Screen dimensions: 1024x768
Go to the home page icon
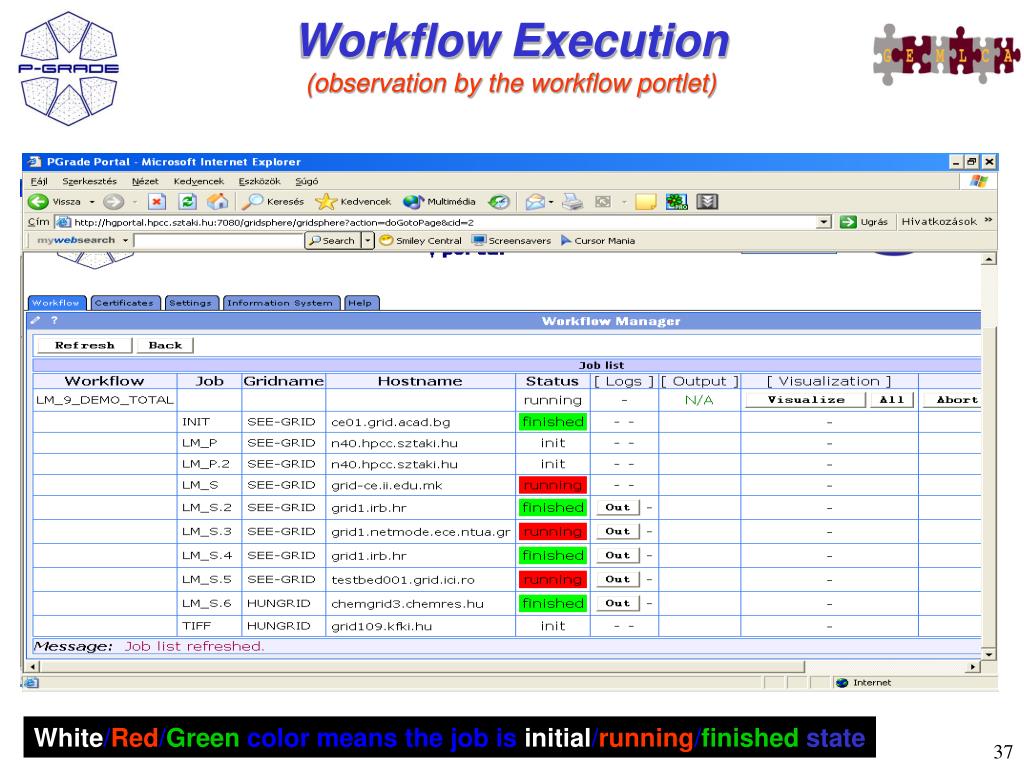click(217, 202)
